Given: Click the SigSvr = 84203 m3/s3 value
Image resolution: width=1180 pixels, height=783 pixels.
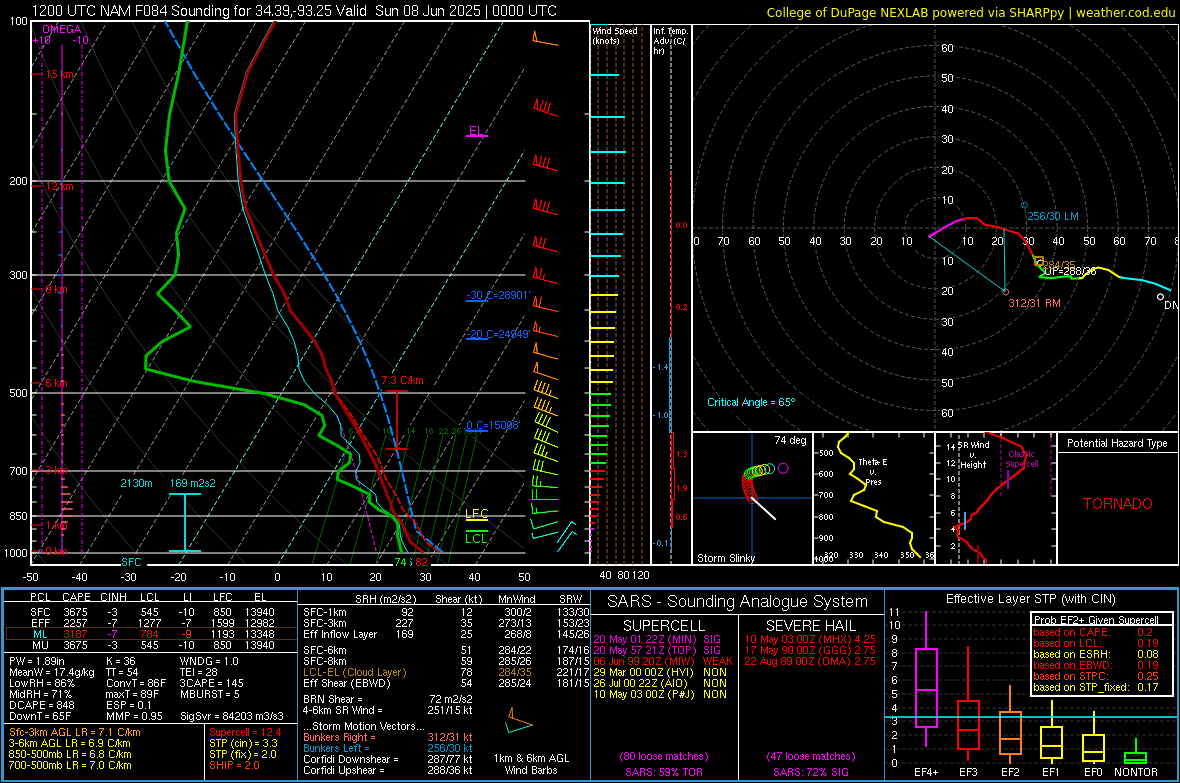Looking at the screenshot, I should (x=232, y=716).
